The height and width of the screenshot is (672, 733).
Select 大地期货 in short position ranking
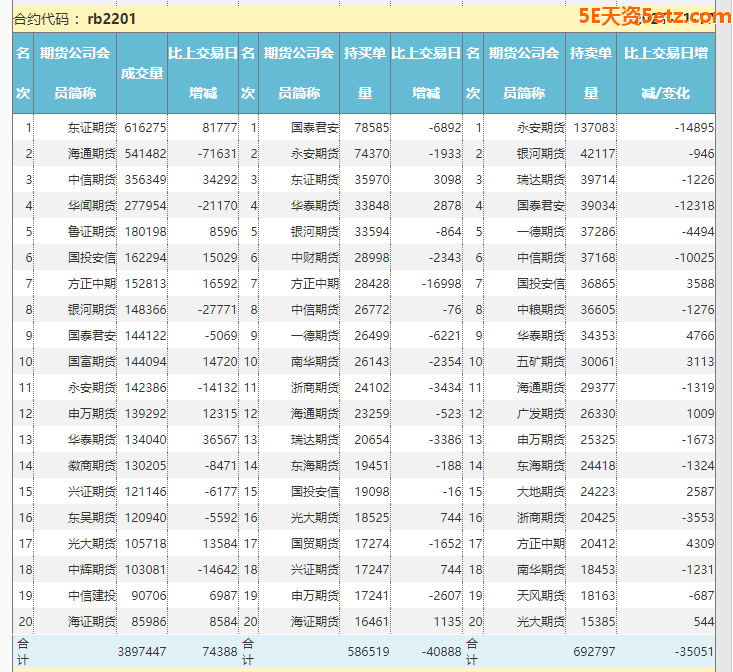point(541,492)
